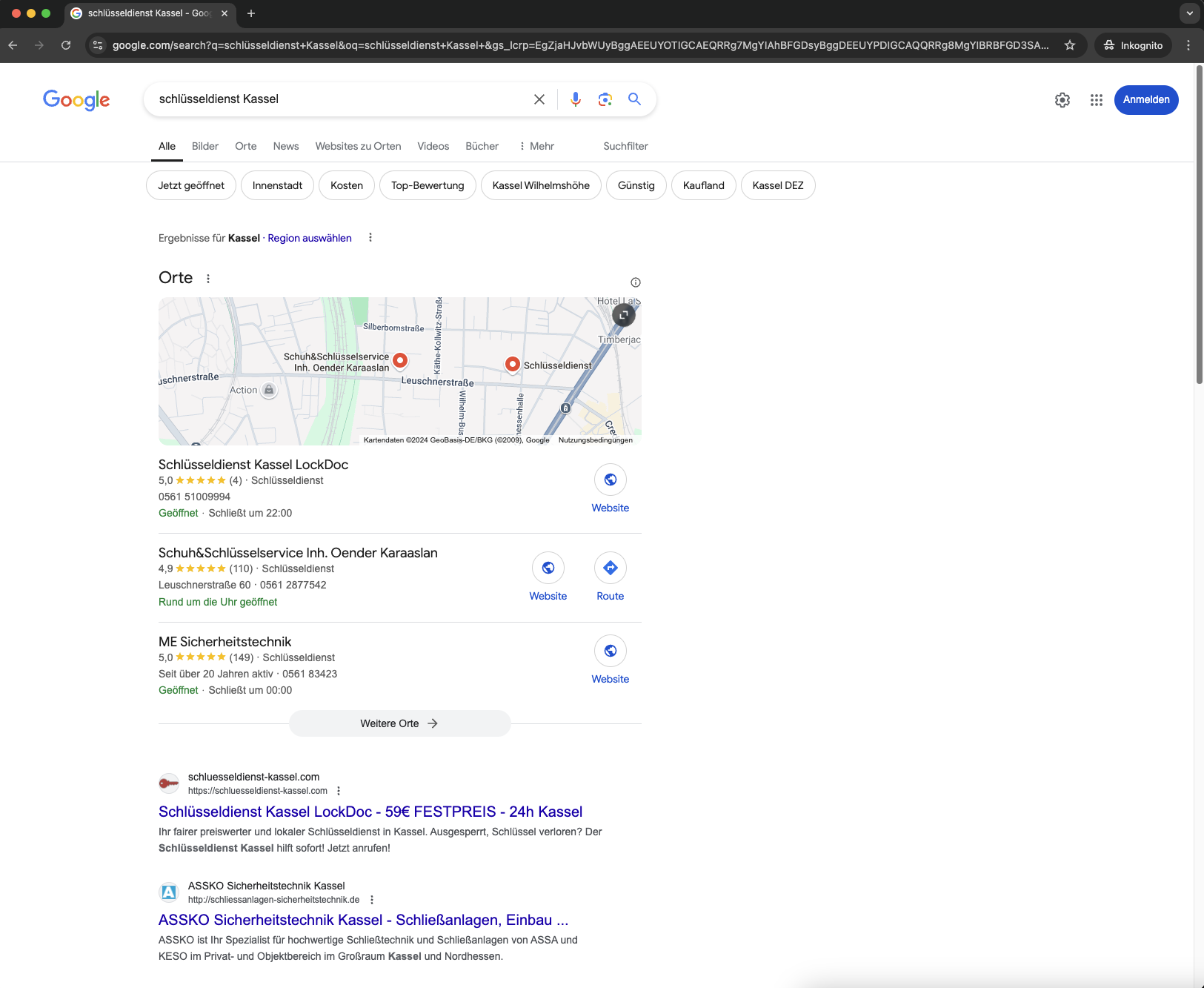Switch to News tab
This screenshot has height=988, width=1204.
click(286, 146)
